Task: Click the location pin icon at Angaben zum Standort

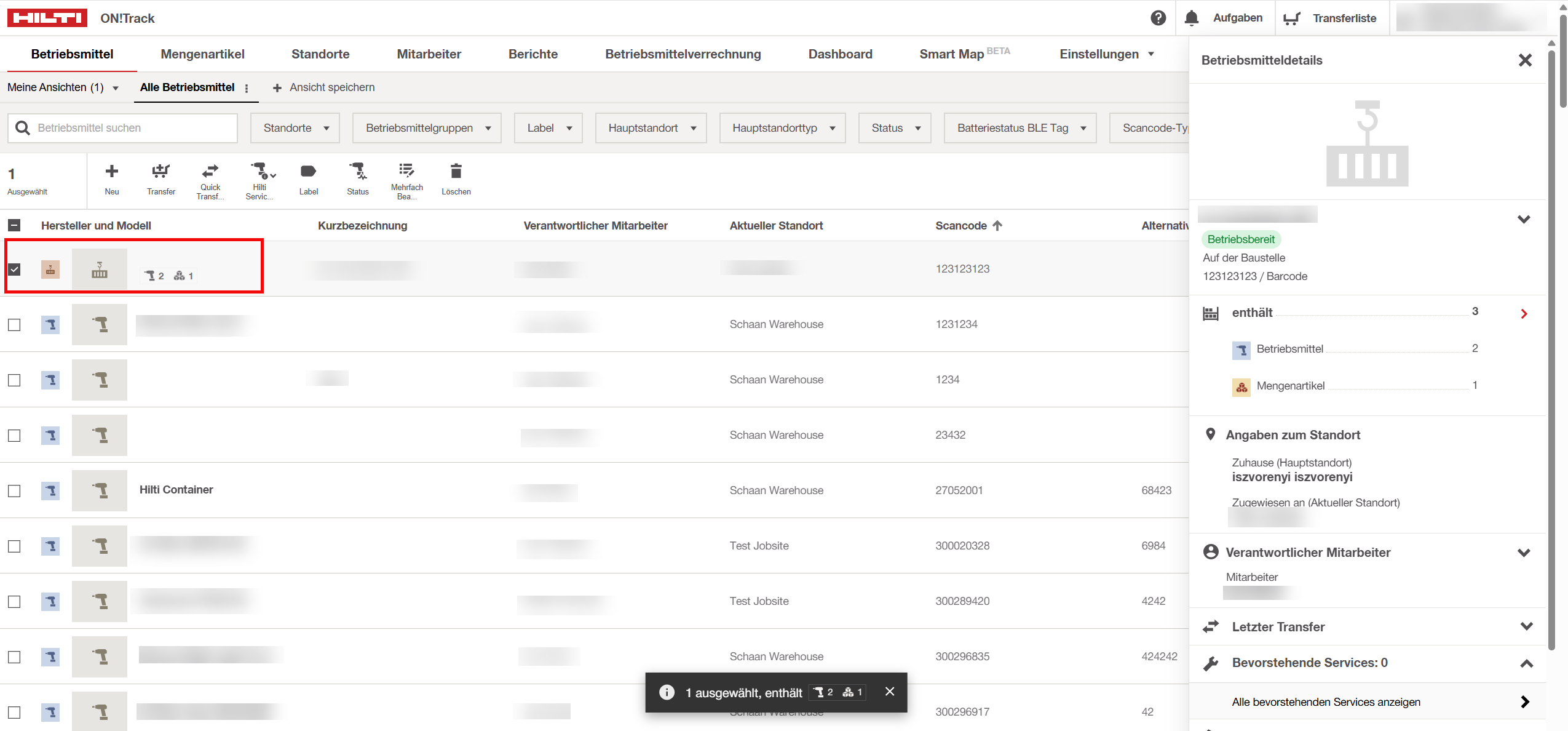Action: click(1210, 434)
